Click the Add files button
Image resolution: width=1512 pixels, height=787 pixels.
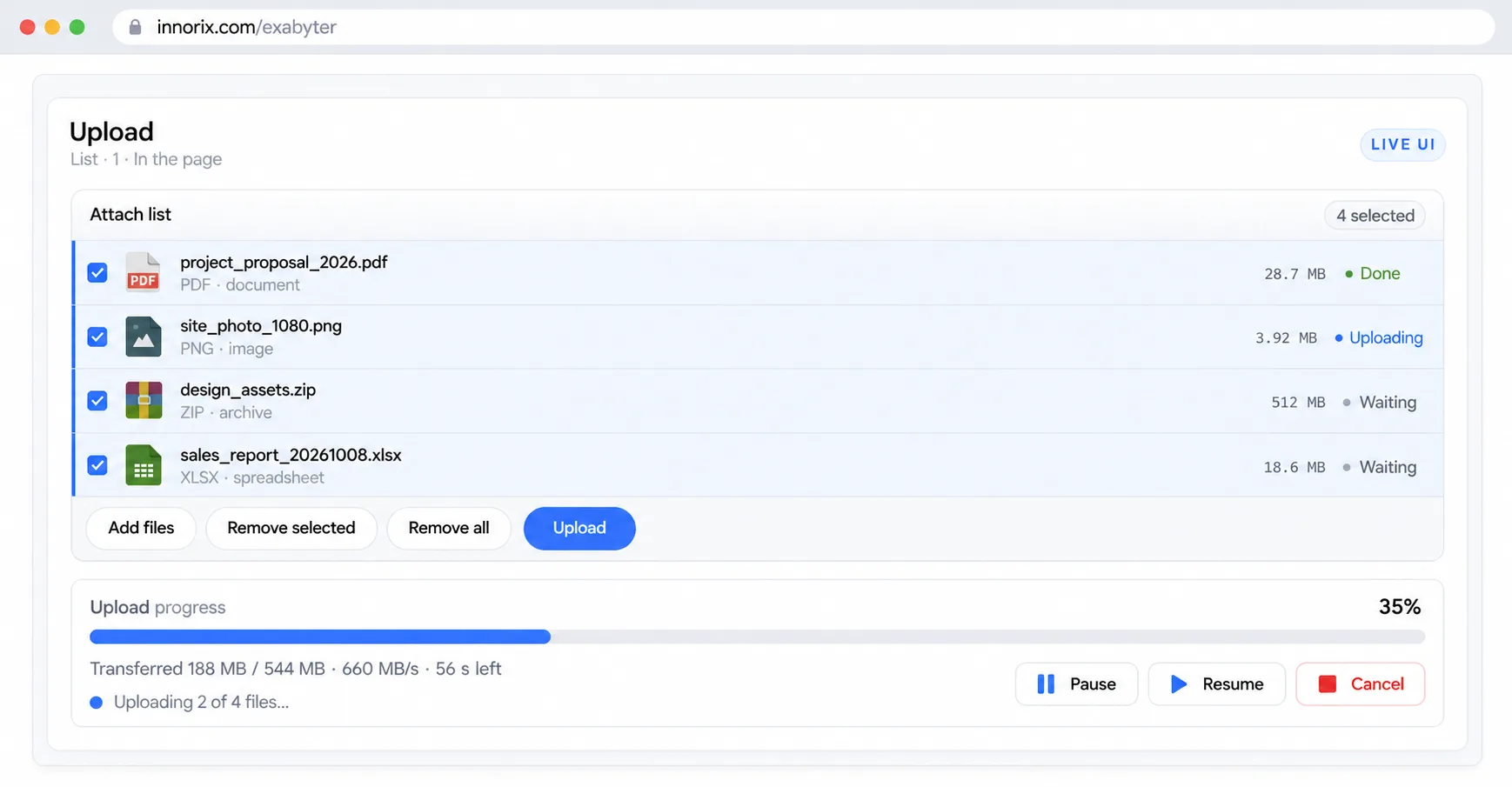141,529
